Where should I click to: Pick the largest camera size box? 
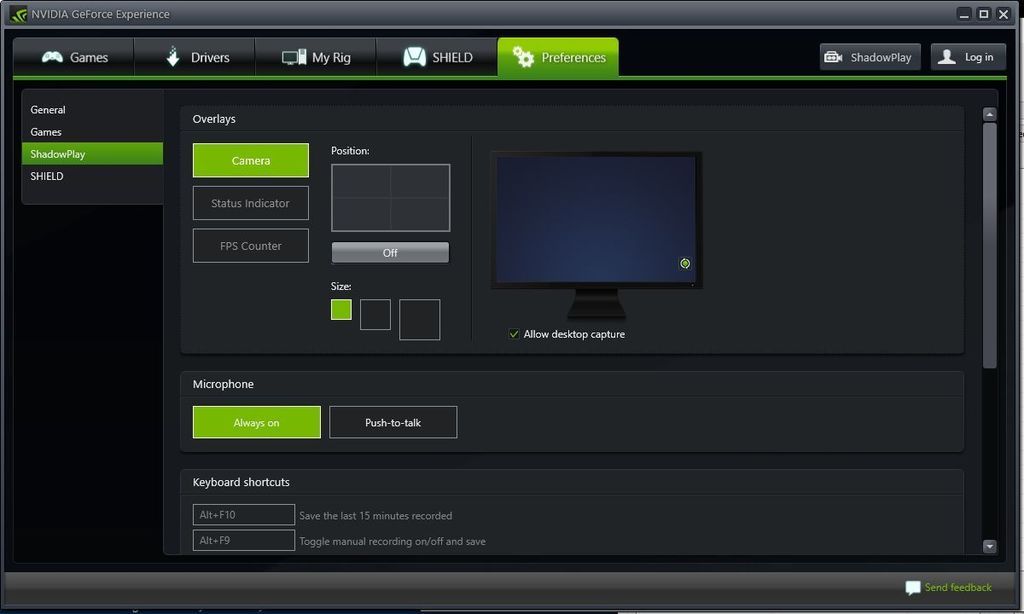coord(420,319)
